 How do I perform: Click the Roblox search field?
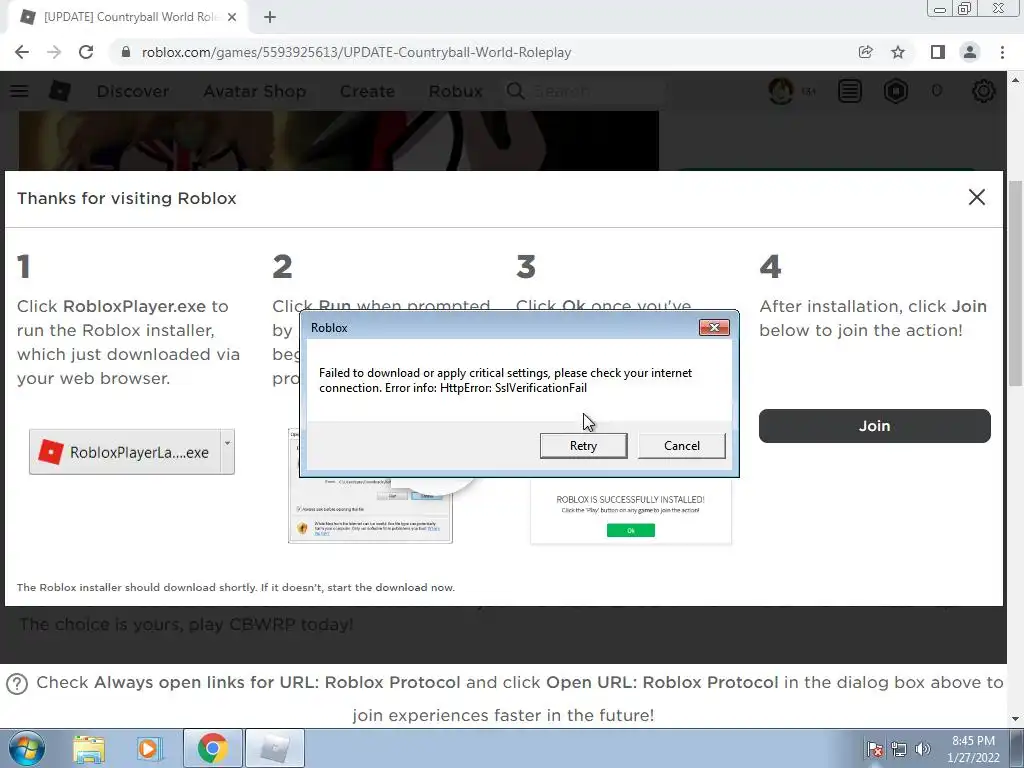[584, 91]
